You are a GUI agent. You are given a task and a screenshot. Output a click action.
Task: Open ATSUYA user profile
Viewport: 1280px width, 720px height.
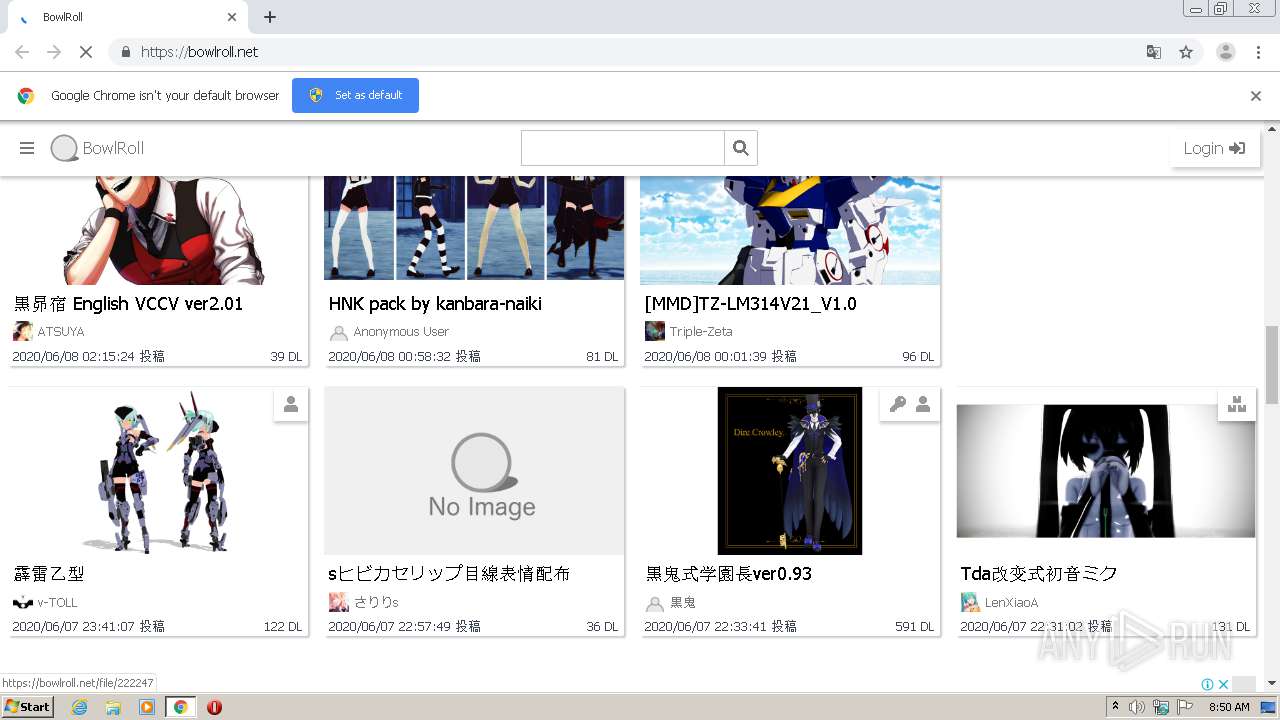coord(61,331)
